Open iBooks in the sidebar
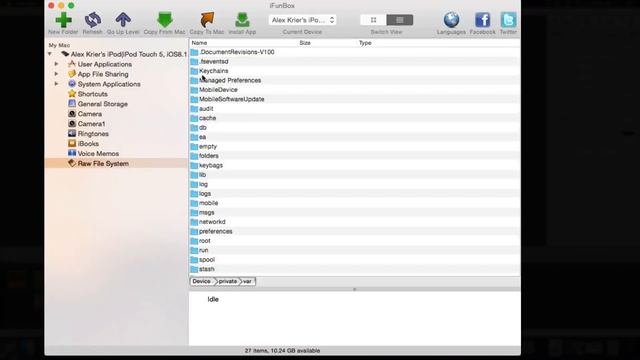This screenshot has height=360, width=640. click(88, 144)
